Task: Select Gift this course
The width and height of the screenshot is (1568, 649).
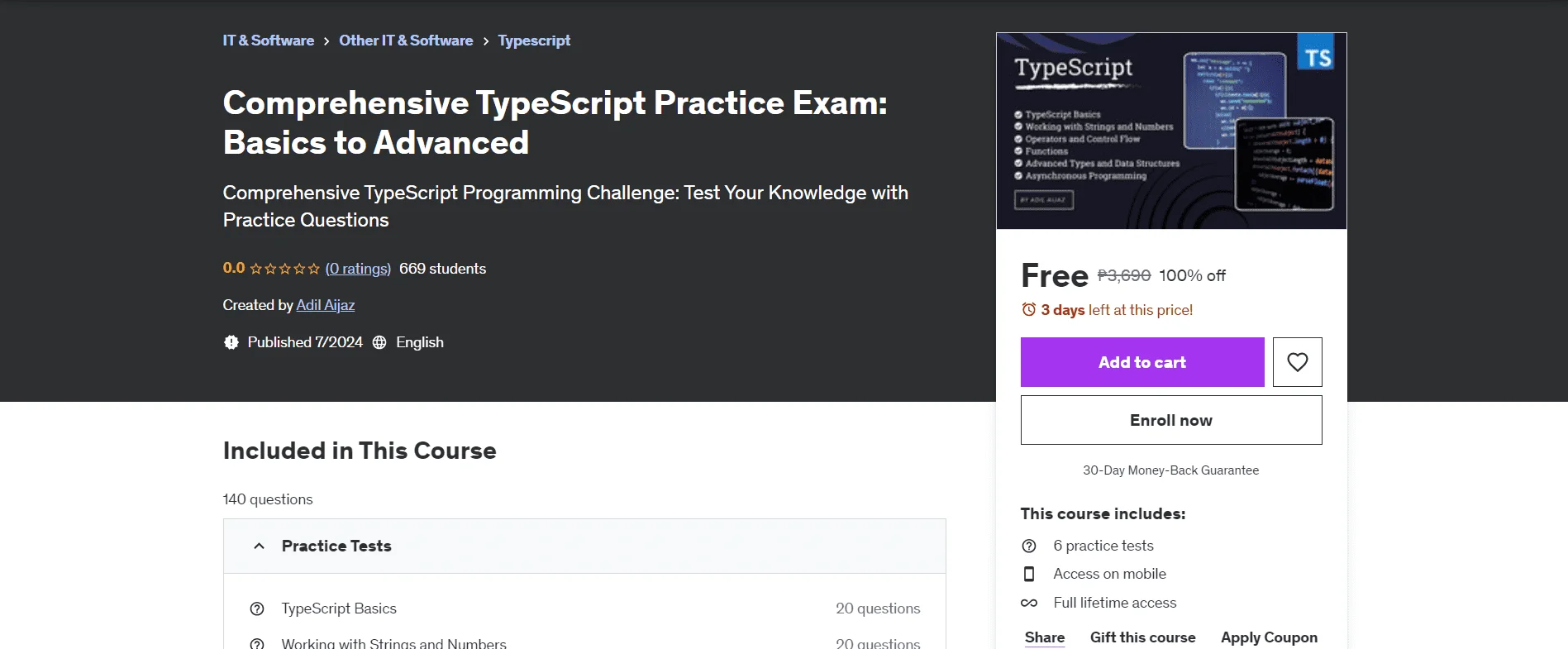Action: tap(1143, 637)
